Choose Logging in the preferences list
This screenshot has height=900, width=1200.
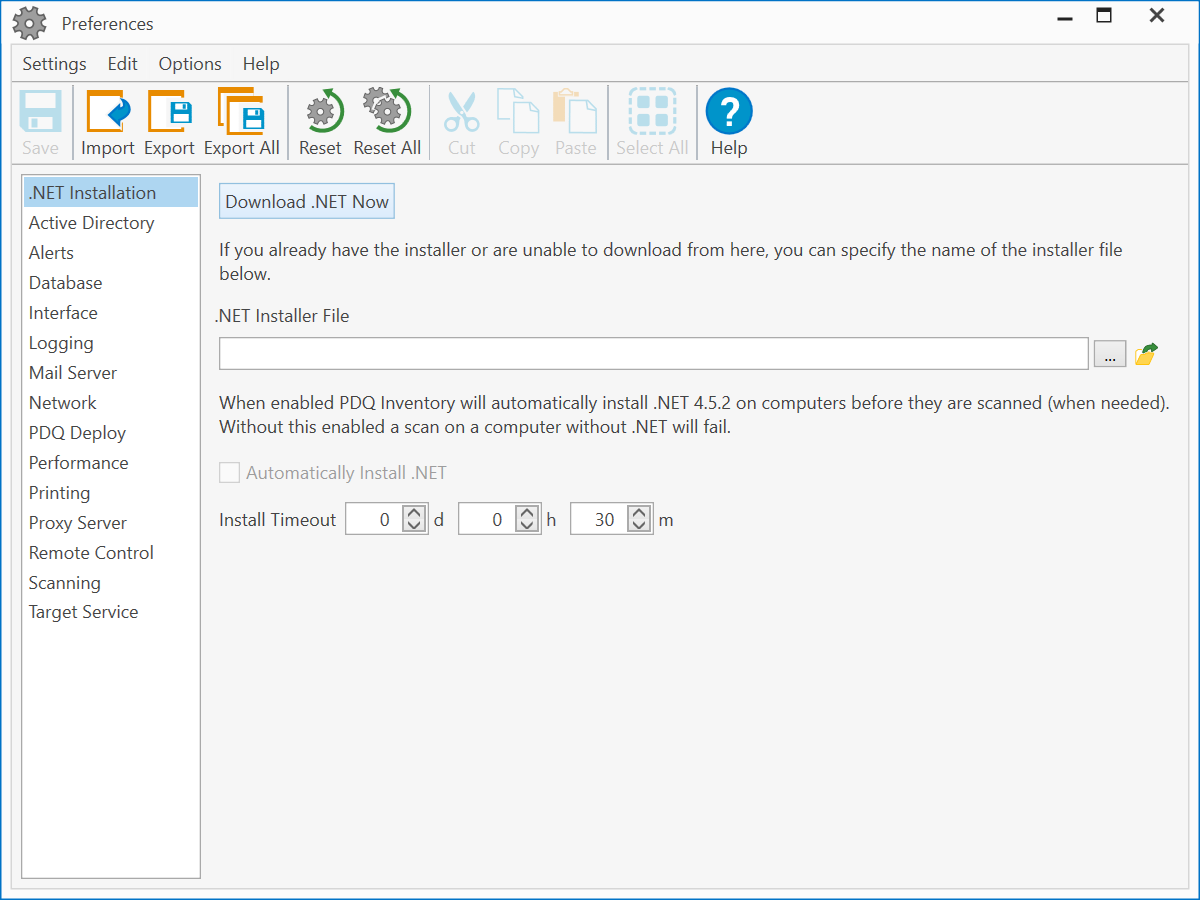(111, 343)
